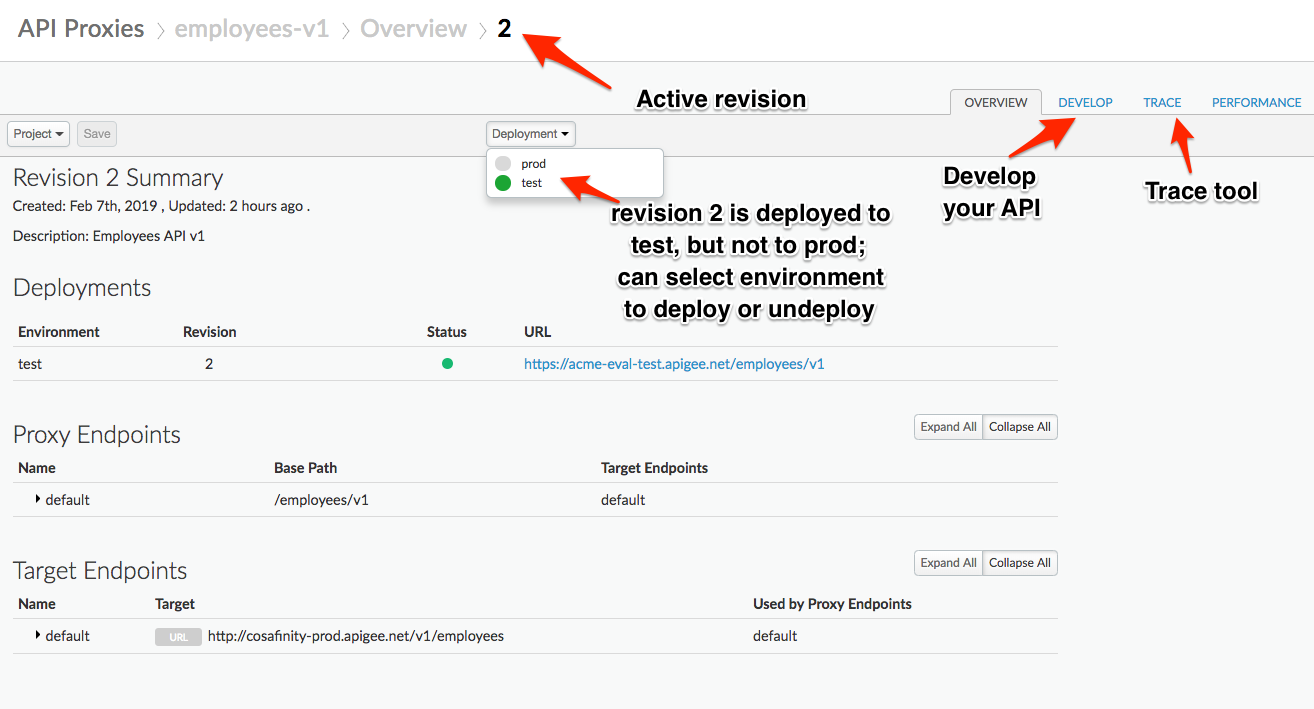Click the Description: Employees API v1 text
Screen dimensions: 1314x709
tap(109, 237)
